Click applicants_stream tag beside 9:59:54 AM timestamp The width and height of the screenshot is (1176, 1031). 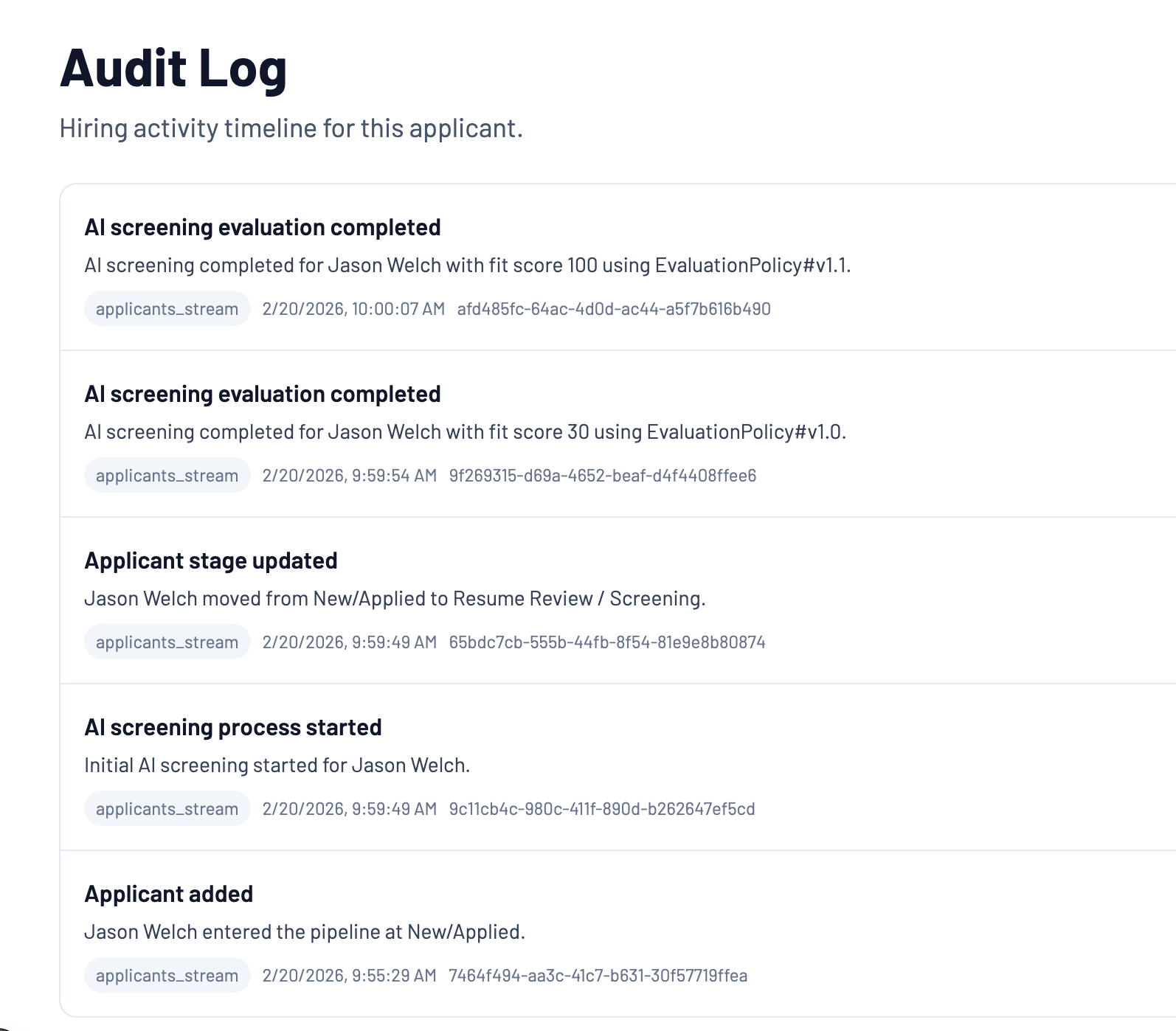point(167,476)
